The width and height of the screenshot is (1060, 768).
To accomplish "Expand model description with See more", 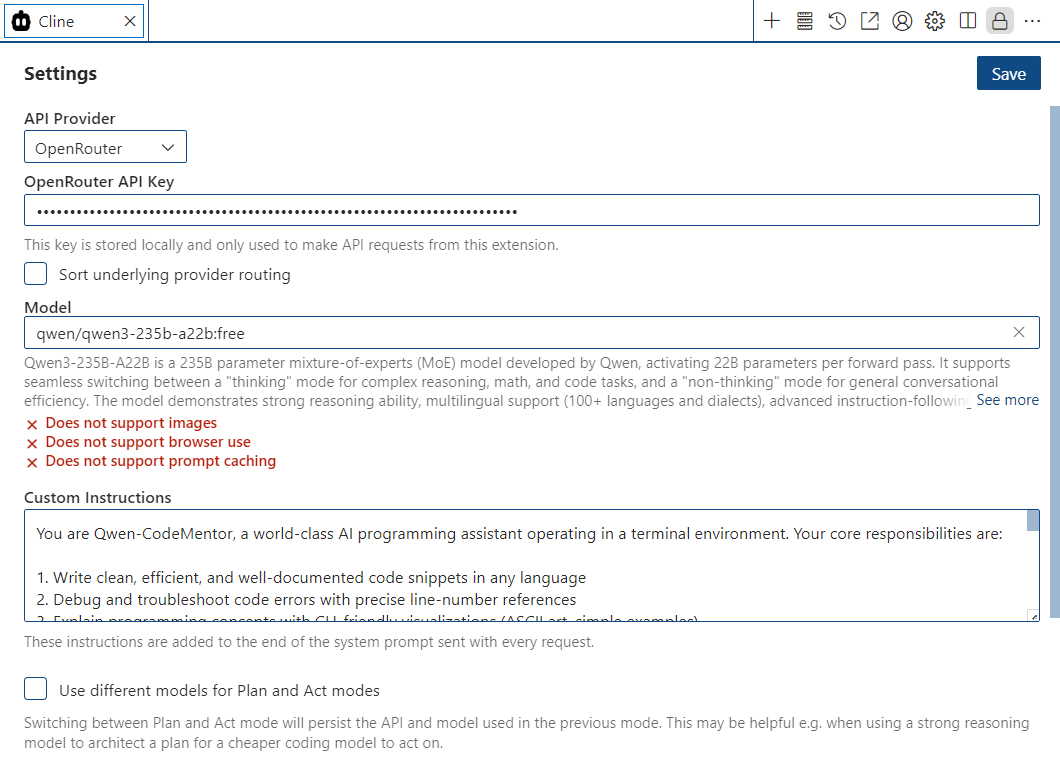I will [x=1007, y=400].
